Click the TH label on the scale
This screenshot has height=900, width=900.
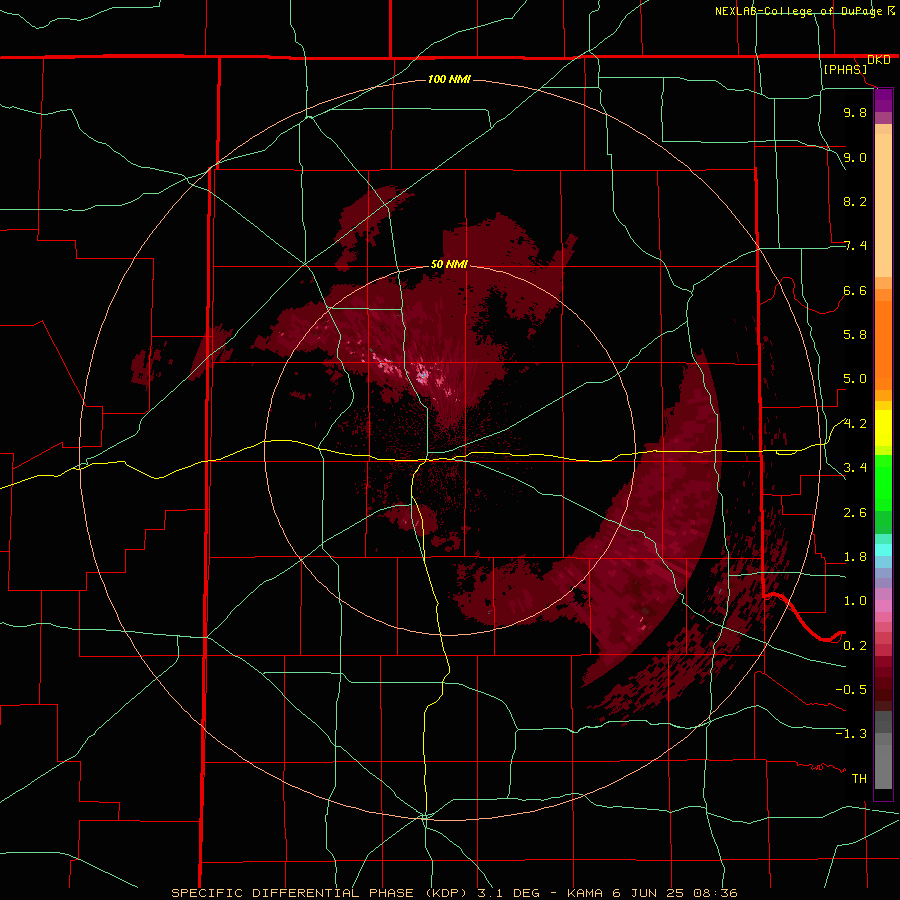[859, 779]
